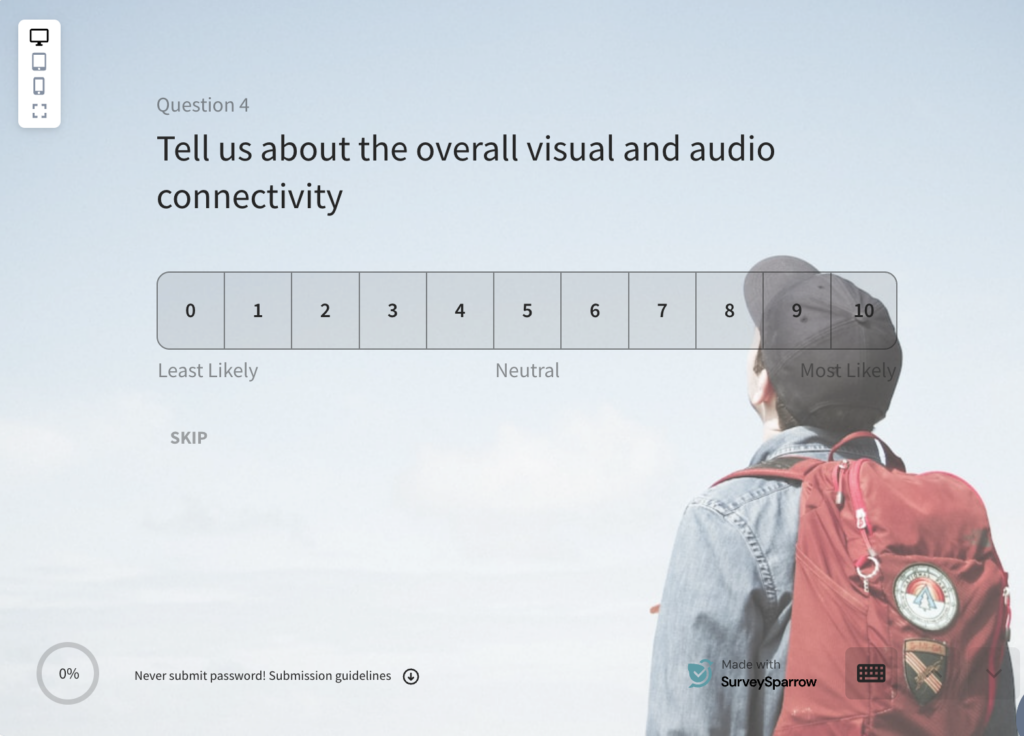Expand the submission guidelines details
Image resolution: width=1024 pixels, height=736 pixels.
click(x=411, y=676)
